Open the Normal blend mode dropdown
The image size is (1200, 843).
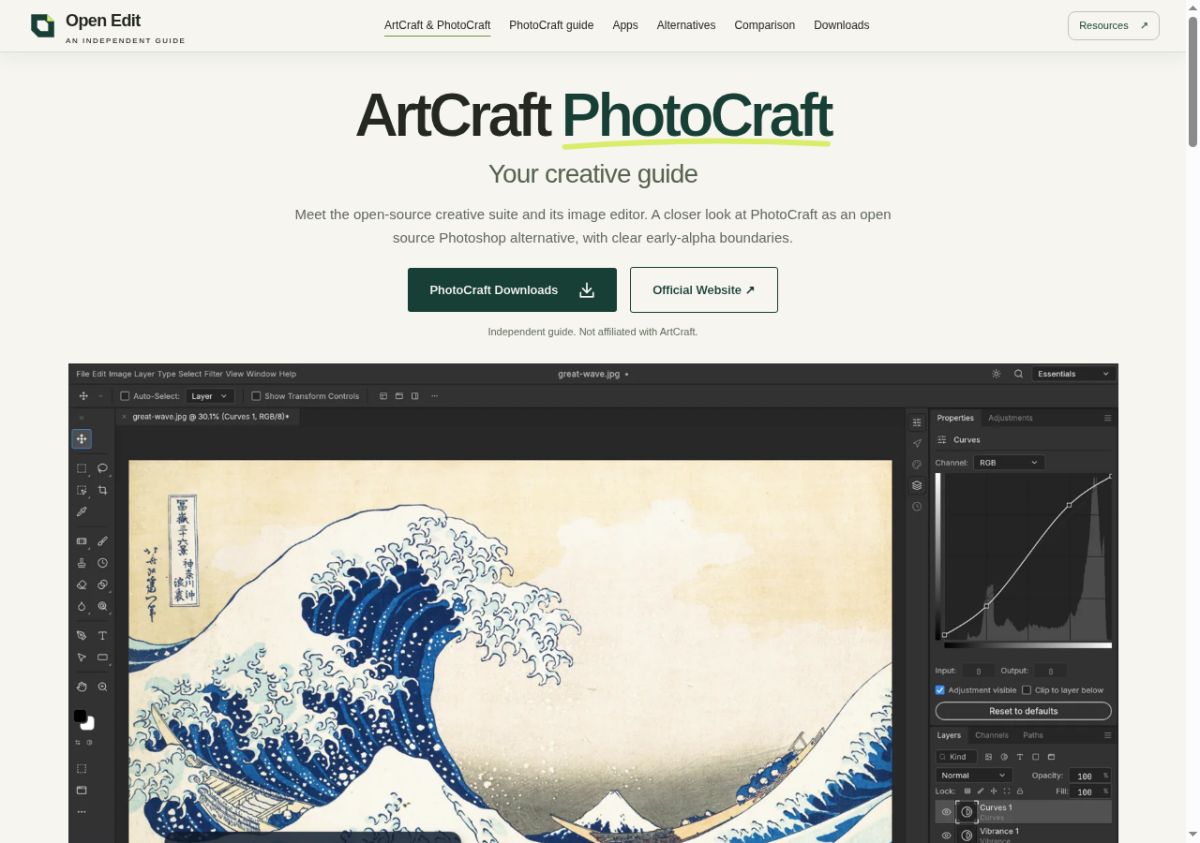click(x=974, y=775)
